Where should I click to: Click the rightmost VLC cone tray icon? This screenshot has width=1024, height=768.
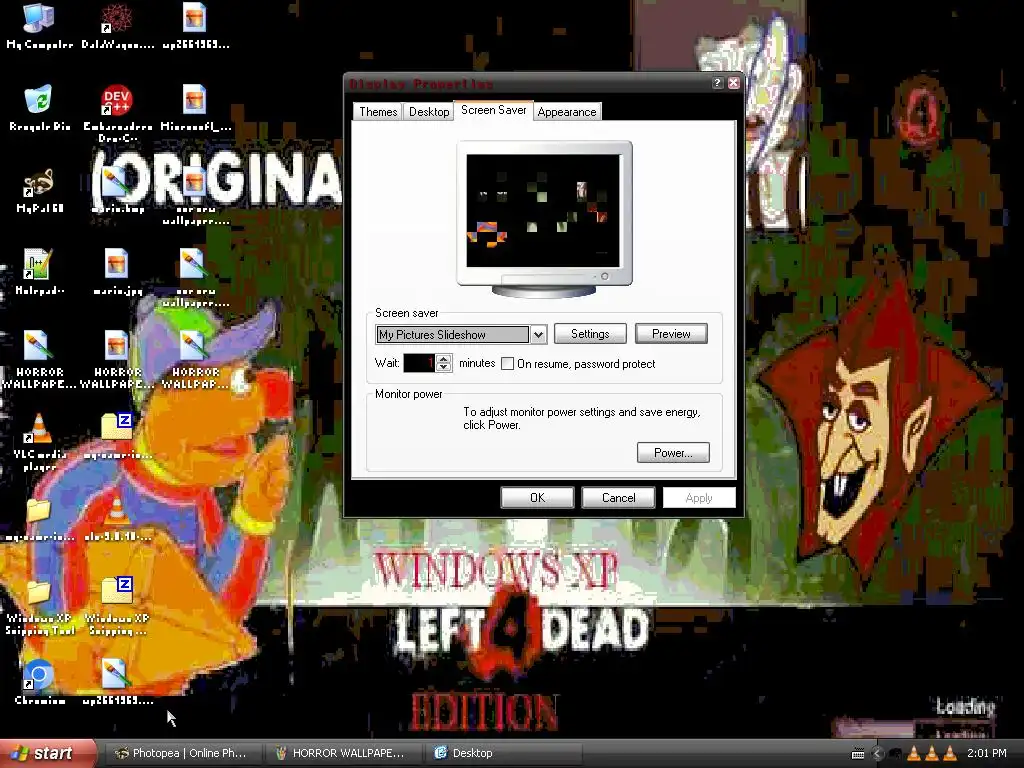click(x=950, y=754)
